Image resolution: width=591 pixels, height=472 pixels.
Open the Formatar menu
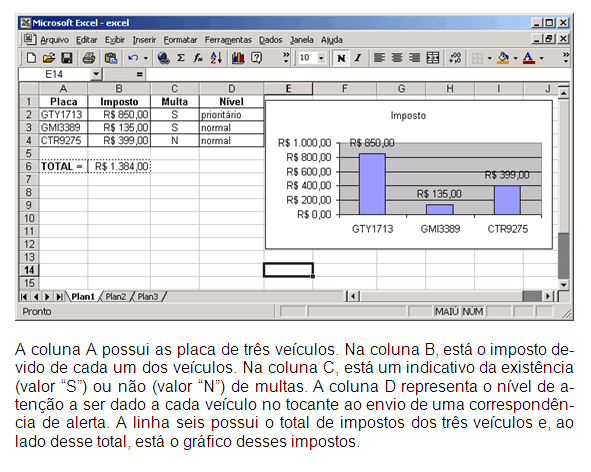coord(180,40)
